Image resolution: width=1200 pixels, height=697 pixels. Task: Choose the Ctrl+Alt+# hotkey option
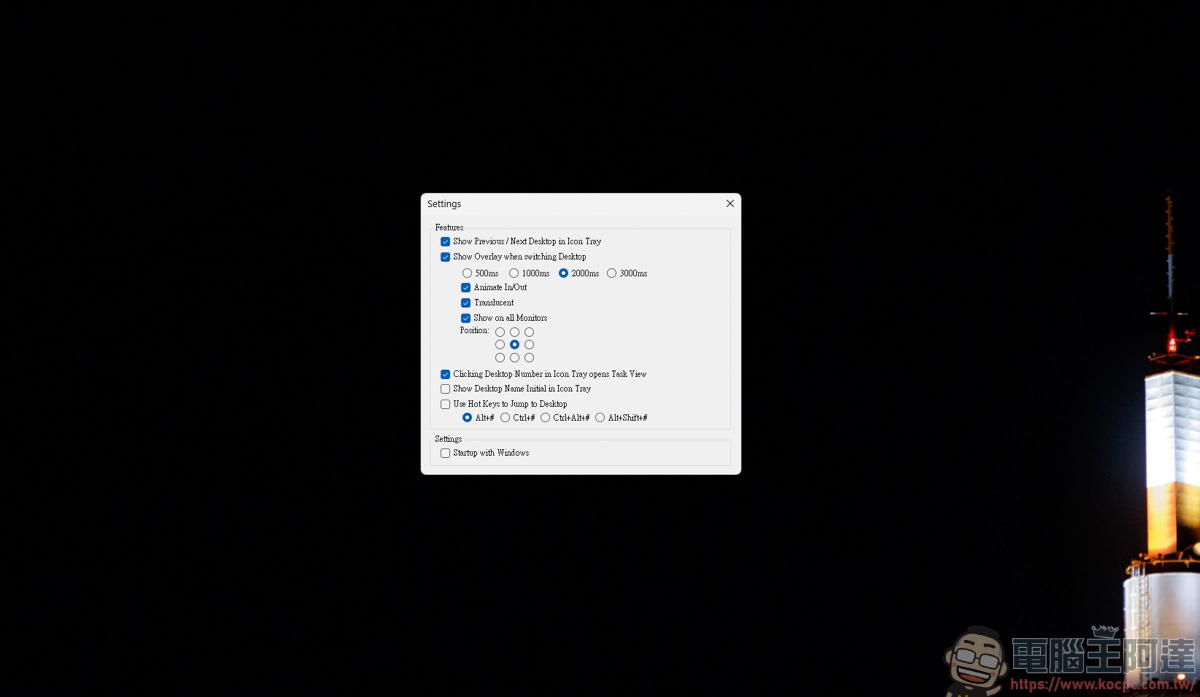click(546, 418)
